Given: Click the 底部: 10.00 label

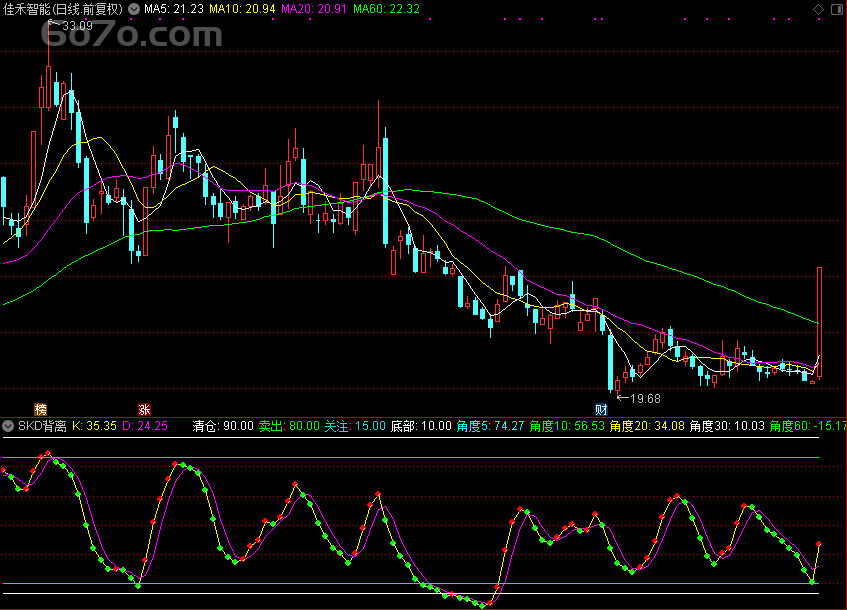Looking at the screenshot, I should tap(421, 426).
